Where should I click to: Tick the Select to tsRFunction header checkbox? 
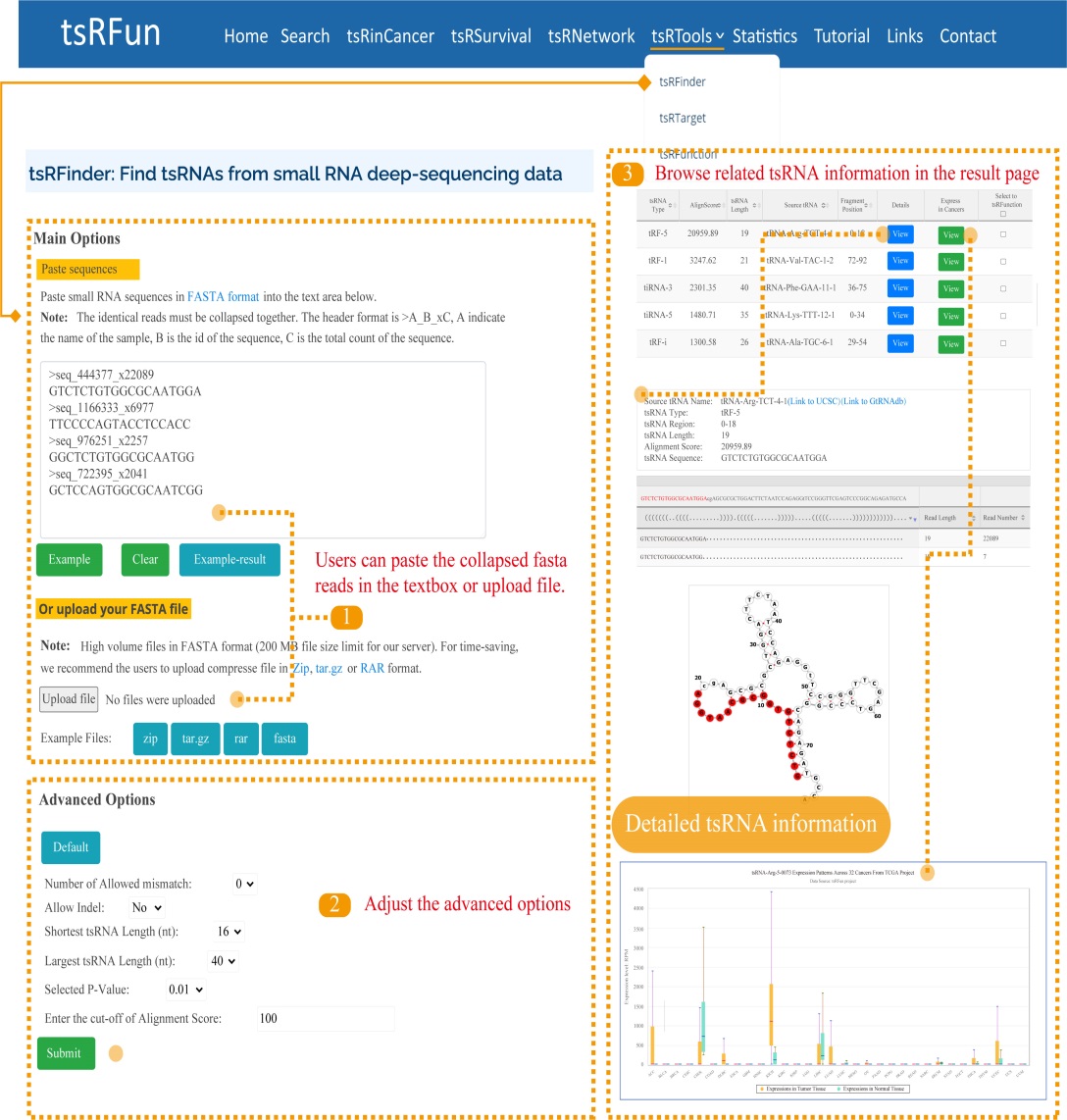pos(1002,214)
